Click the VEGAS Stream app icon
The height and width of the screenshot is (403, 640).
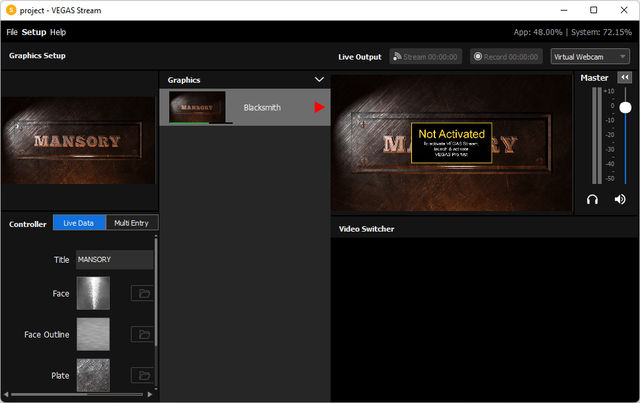12,10
